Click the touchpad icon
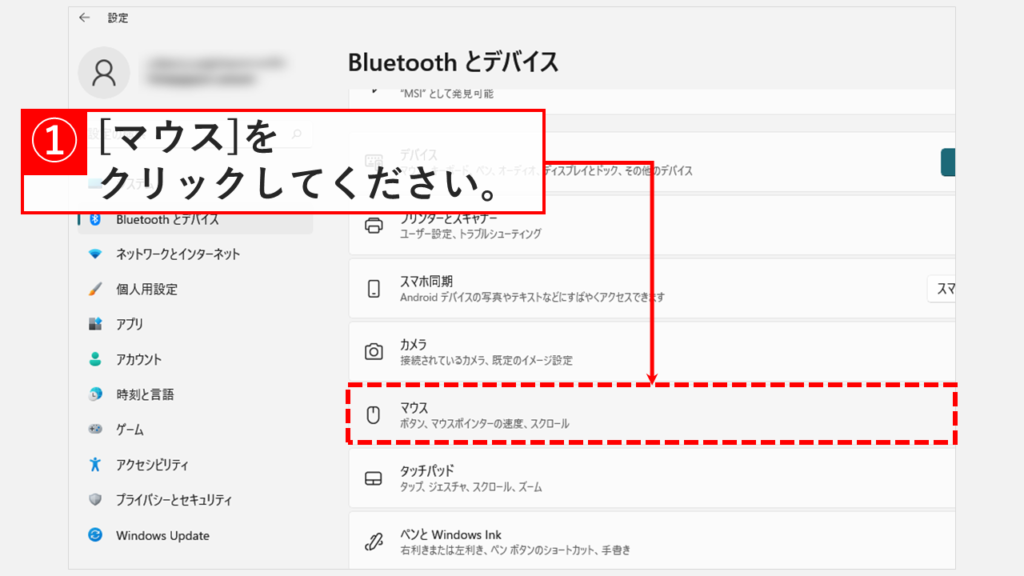 (x=373, y=479)
